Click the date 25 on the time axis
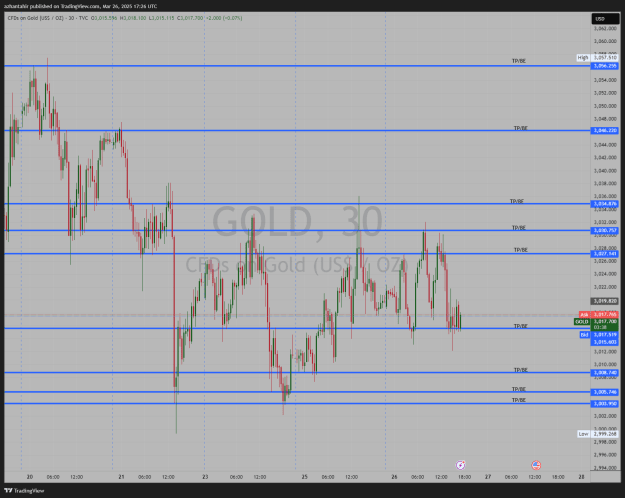The width and height of the screenshot is (625, 498). coord(305,477)
